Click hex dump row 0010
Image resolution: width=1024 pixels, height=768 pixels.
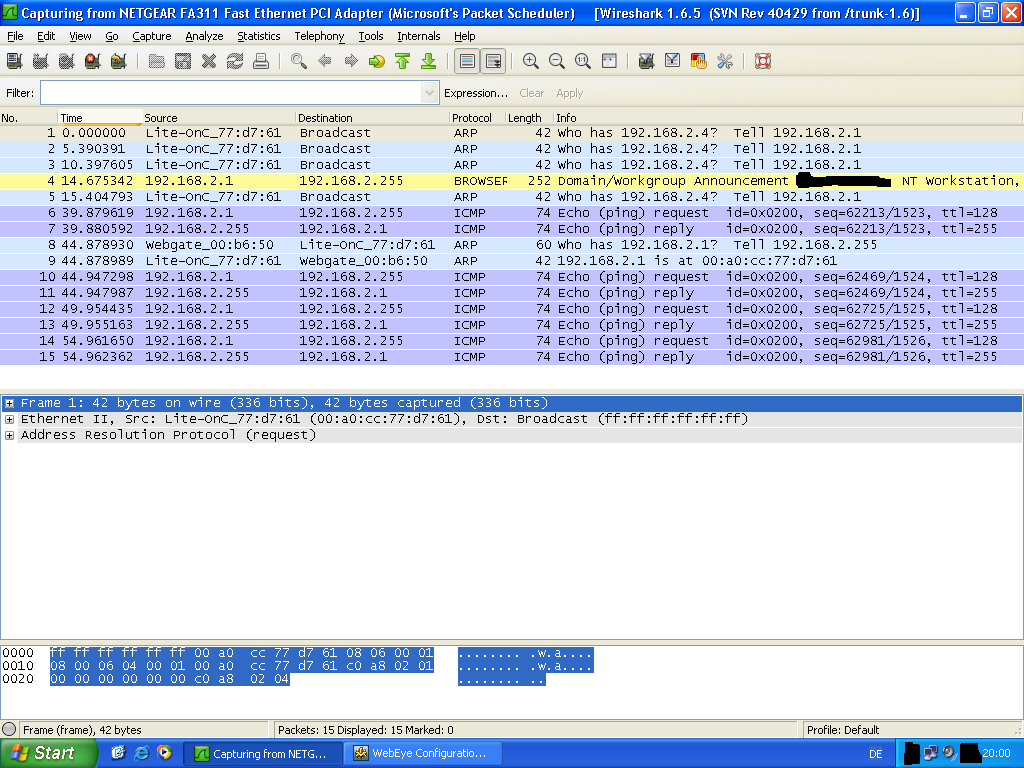click(x=297, y=665)
